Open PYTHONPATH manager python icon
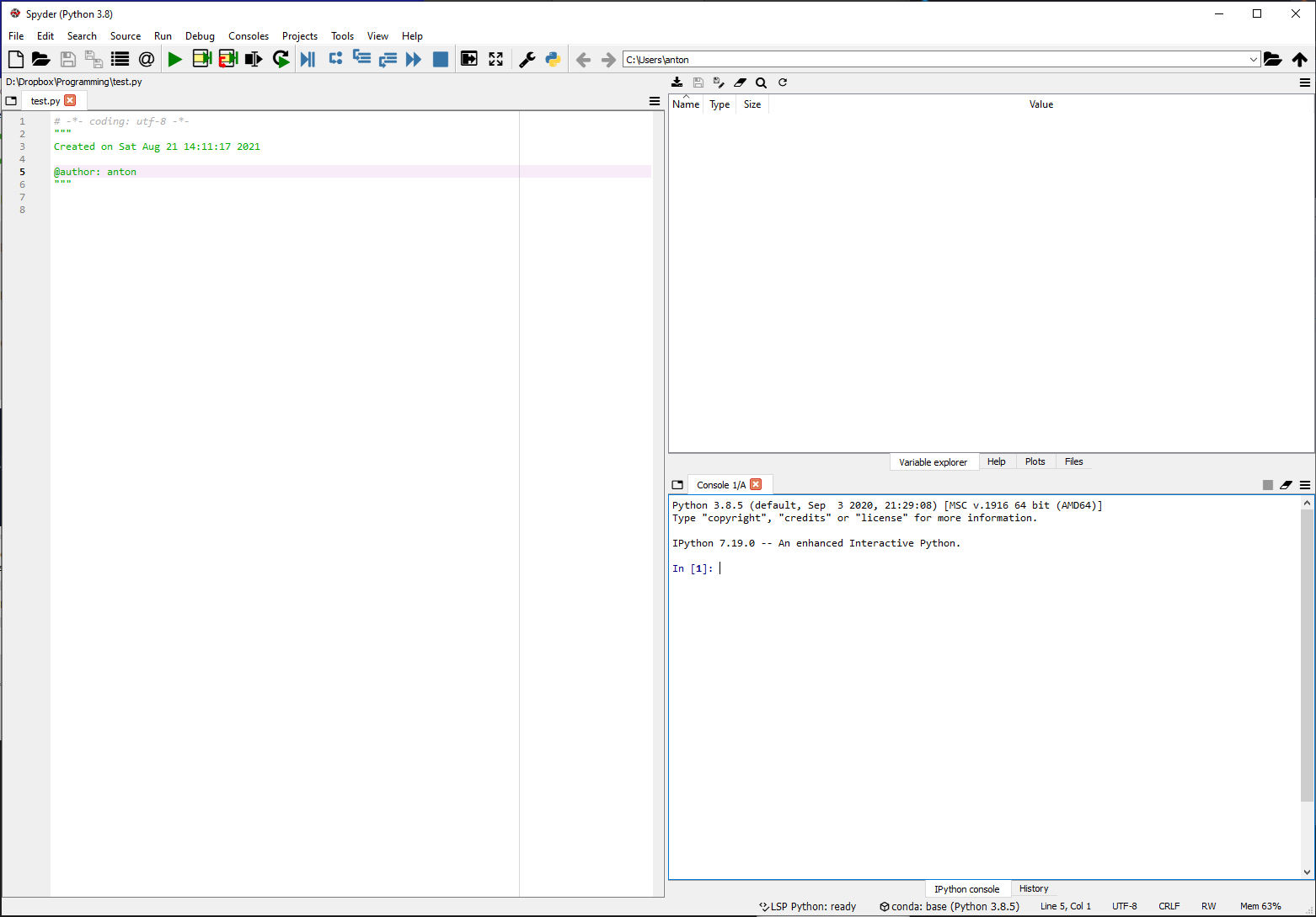The image size is (1316, 917). click(x=553, y=59)
